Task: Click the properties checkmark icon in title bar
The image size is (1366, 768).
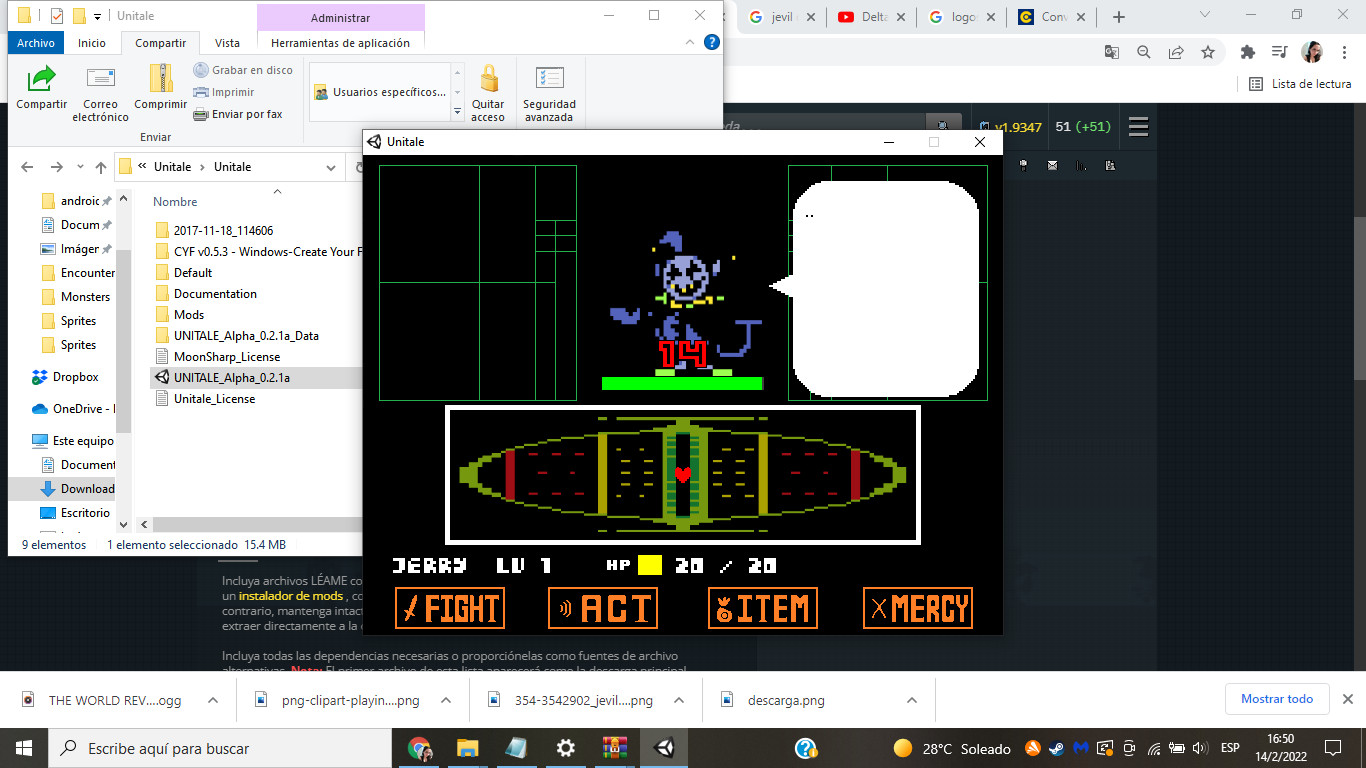Action: [x=56, y=16]
